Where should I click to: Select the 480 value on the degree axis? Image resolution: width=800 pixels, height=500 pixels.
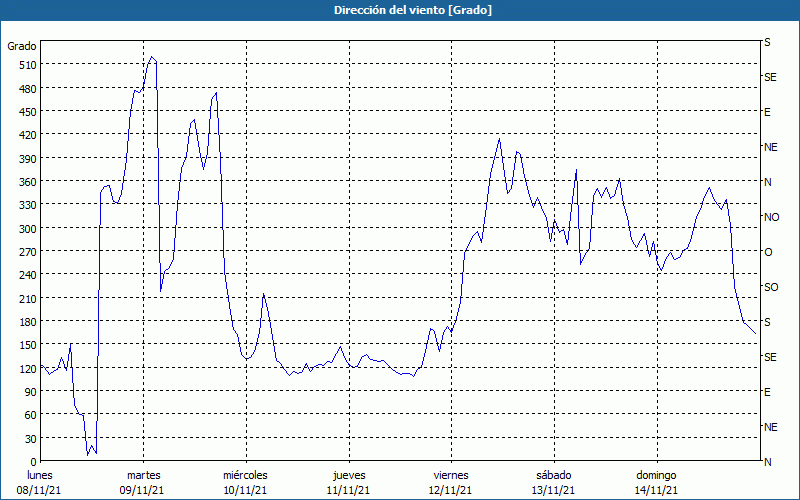click(x=28, y=88)
